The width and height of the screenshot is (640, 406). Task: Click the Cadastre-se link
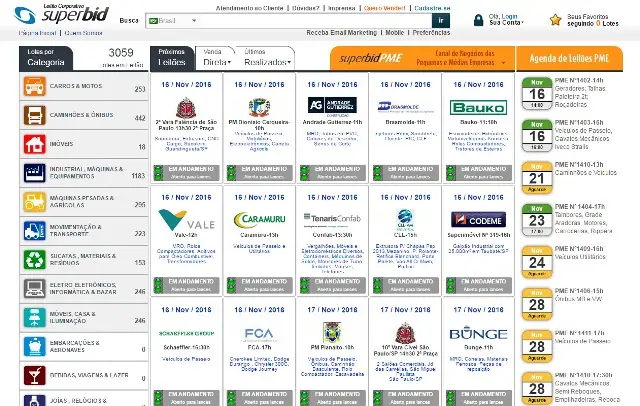(432, 8)
